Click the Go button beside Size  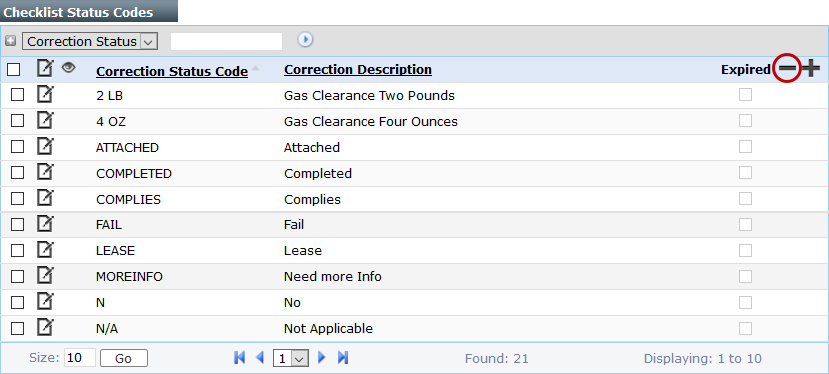[x=124, y=358]
